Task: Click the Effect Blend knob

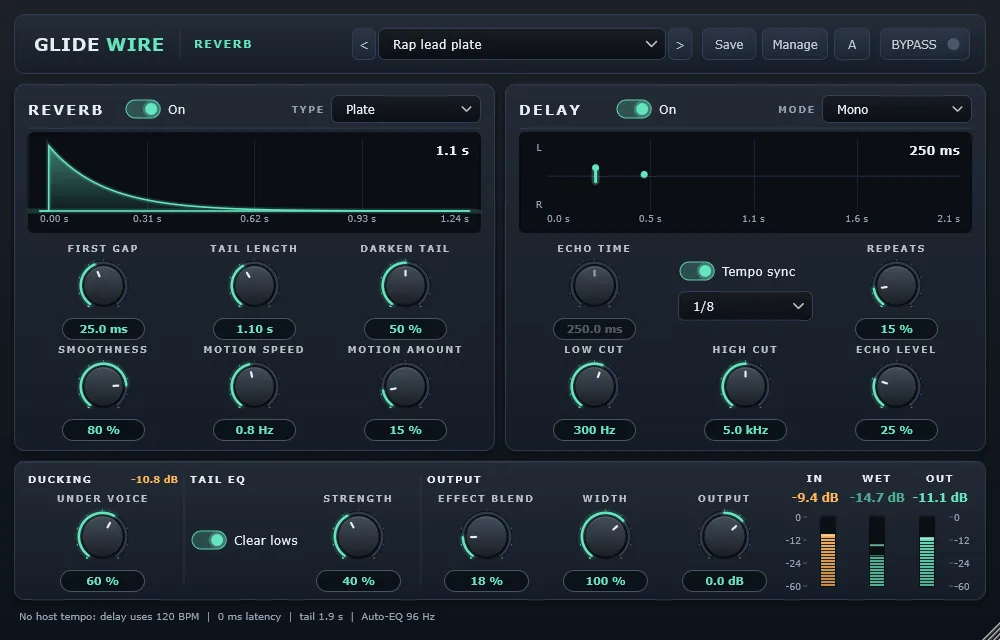Action: click(486, 535)
